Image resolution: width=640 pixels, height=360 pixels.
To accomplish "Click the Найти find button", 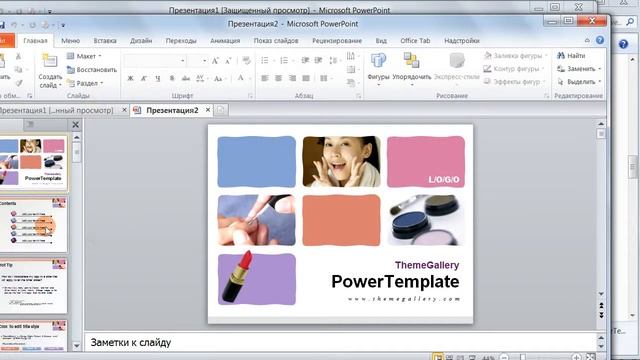I will (571, 56).
